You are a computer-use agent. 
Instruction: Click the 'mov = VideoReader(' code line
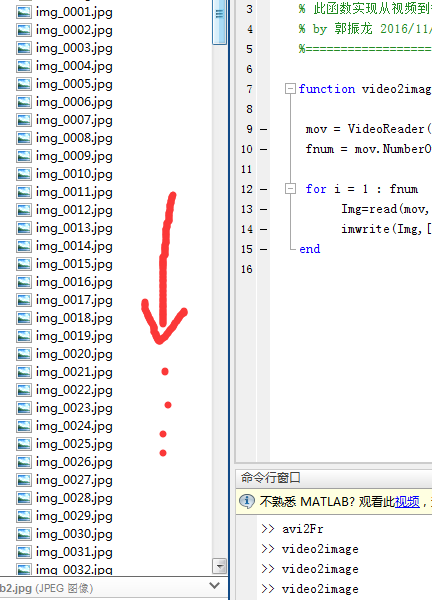[x=368, y=129]
